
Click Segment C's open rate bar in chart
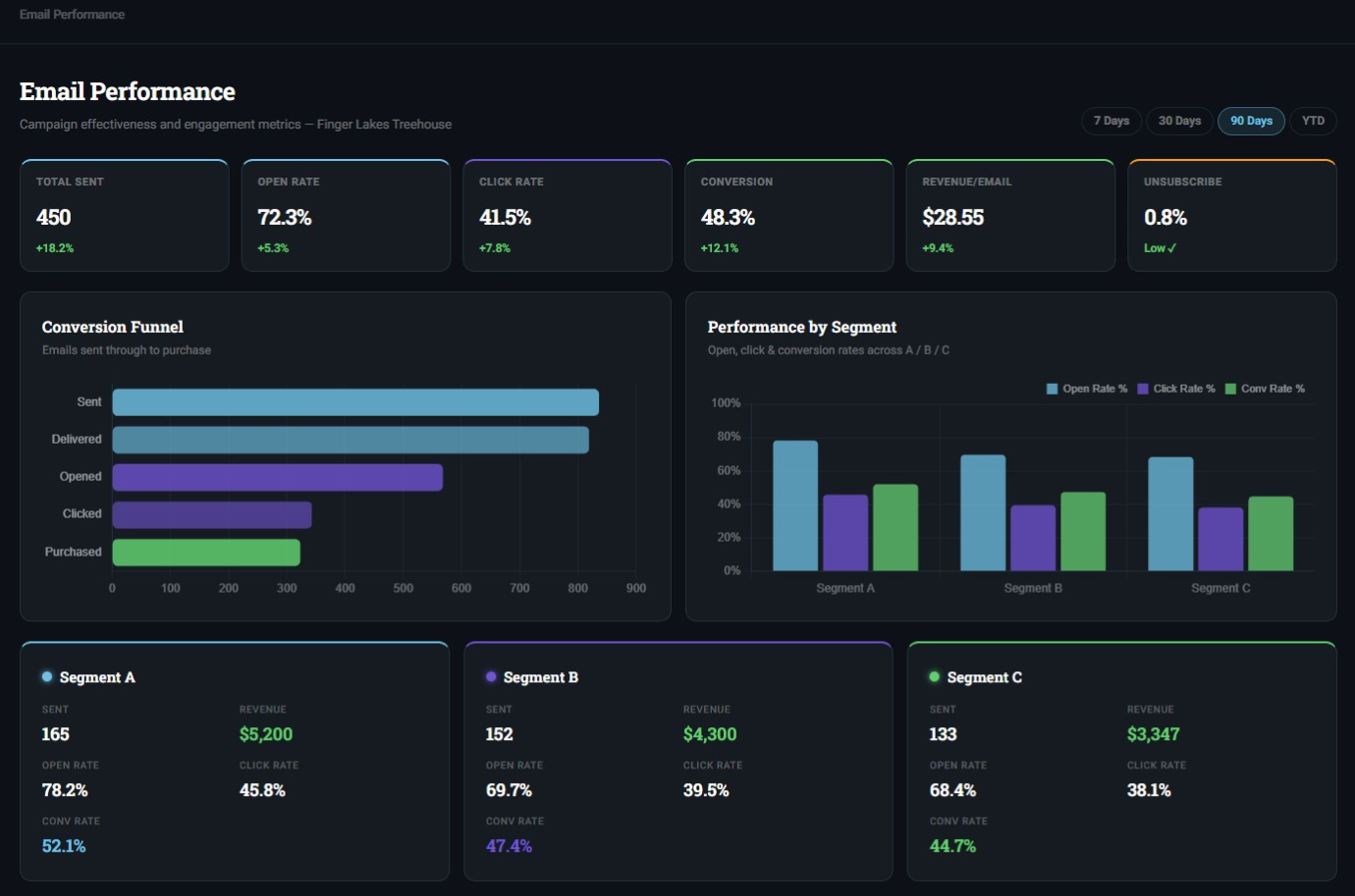[1170, 513]
